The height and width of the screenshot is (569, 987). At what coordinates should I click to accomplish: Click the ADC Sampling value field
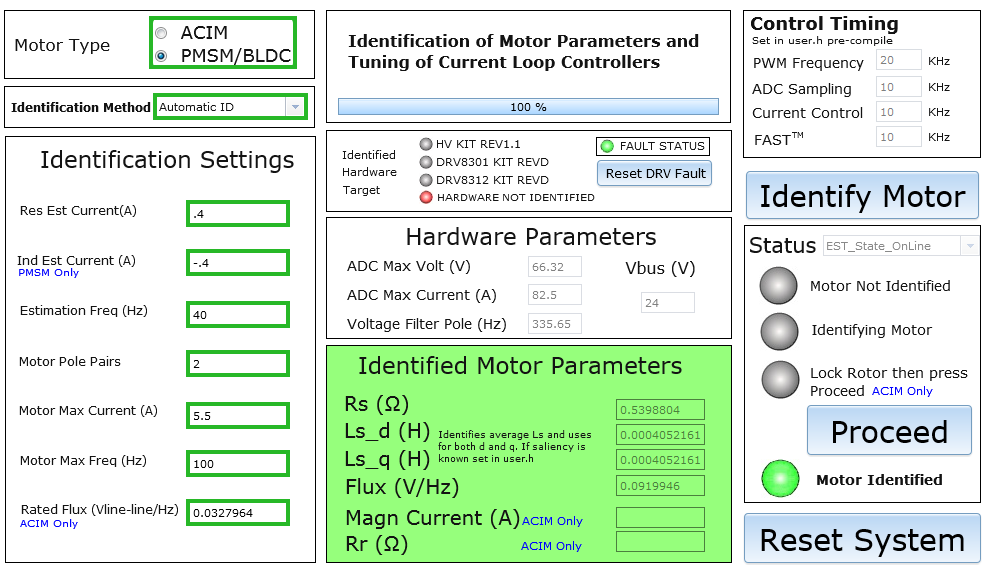pyautogui.click(x=898, y=87)
